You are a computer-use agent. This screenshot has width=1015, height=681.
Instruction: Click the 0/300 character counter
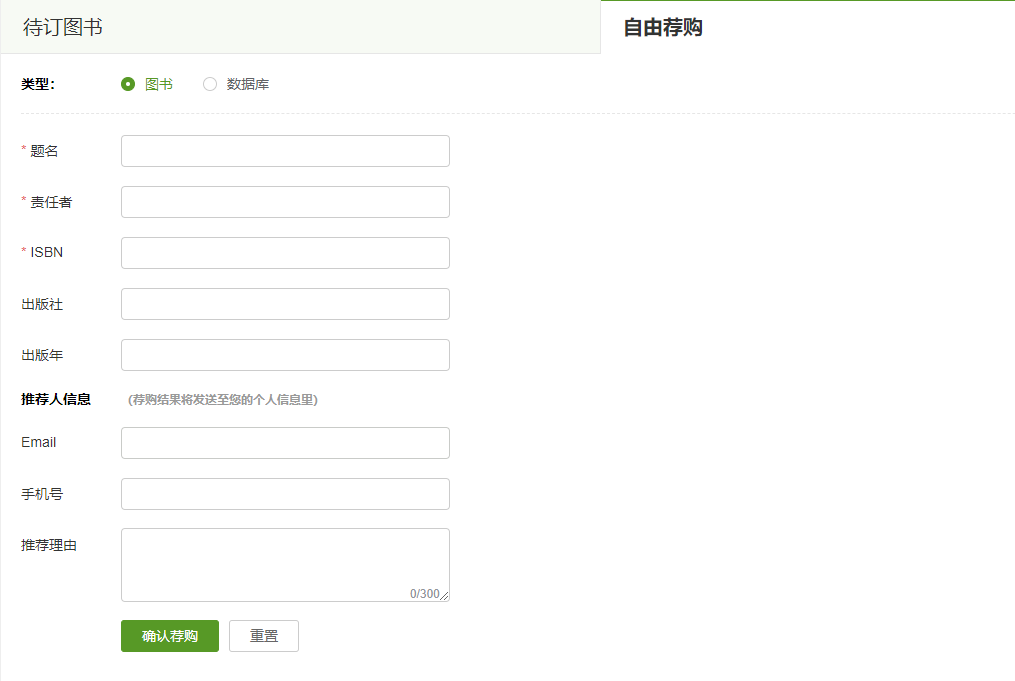(x=424, y=594)
